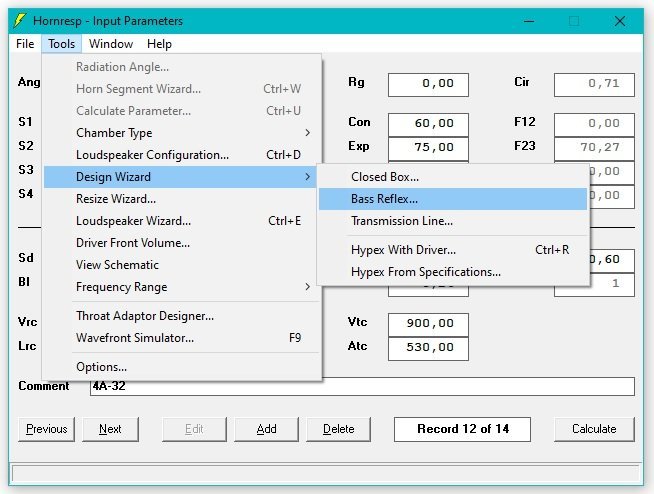Click the Vrc label
This screenshot has height=494, width=654.
pos(28,322)
